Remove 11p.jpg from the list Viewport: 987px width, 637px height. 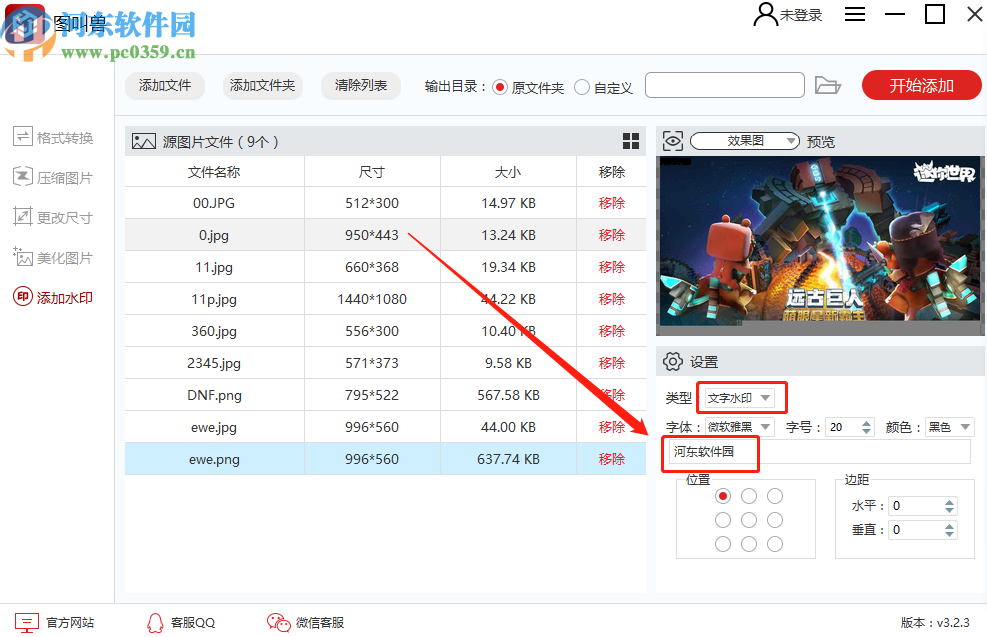pos(611,299)
